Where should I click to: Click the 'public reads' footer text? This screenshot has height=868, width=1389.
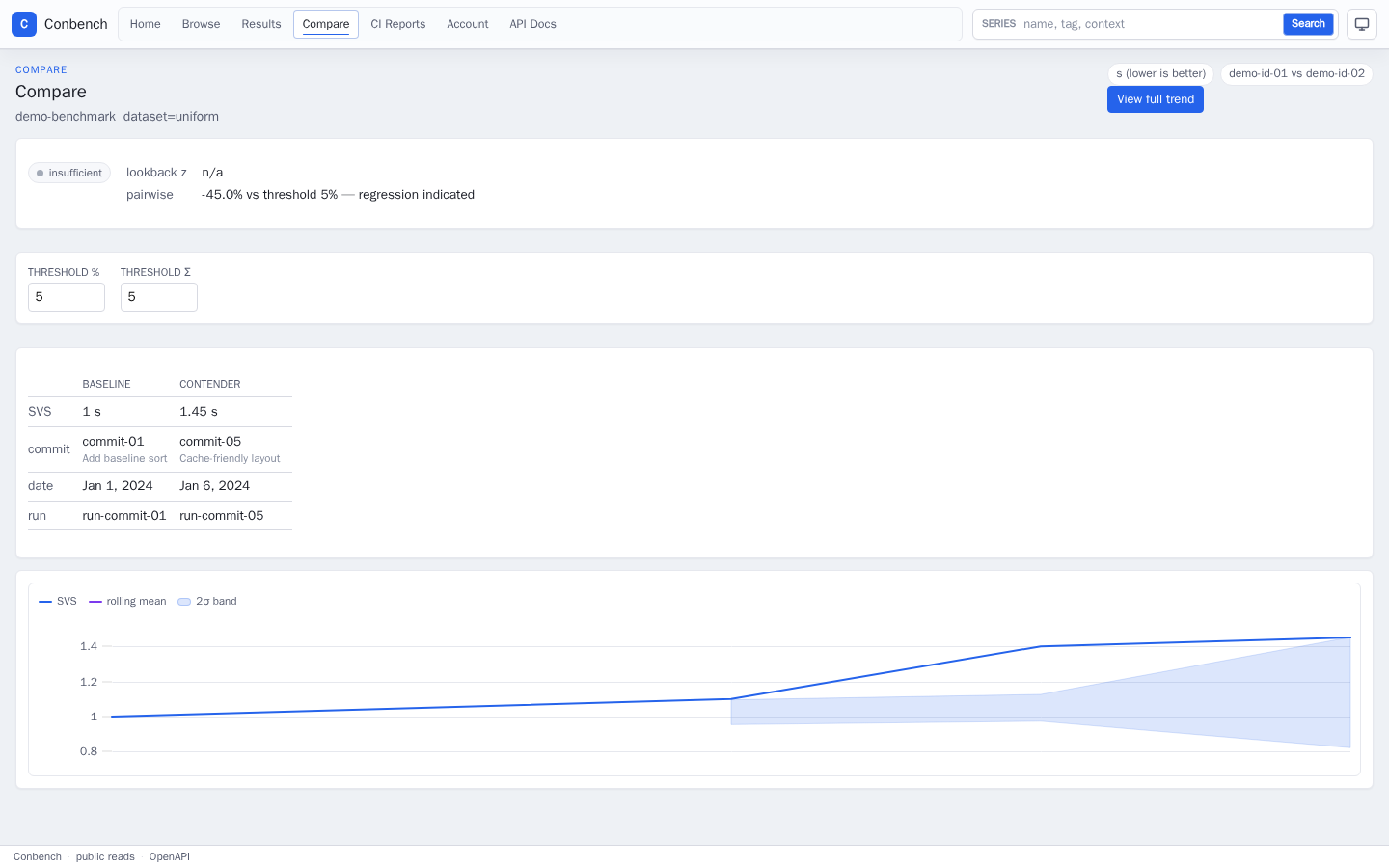coord(105,857)
